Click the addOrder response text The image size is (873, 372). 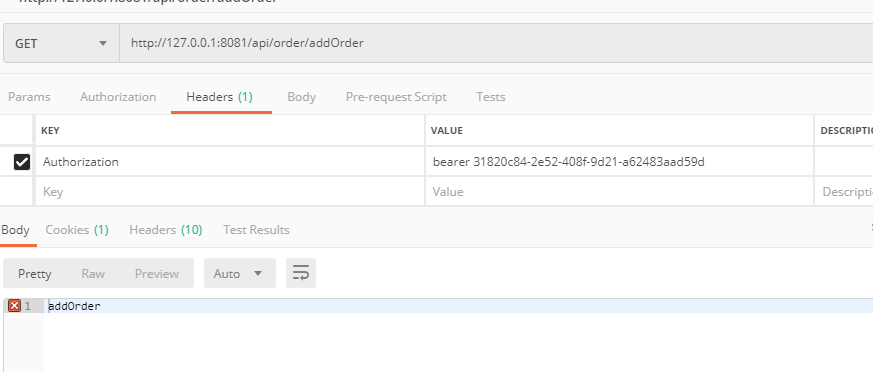tap(75, 306)
